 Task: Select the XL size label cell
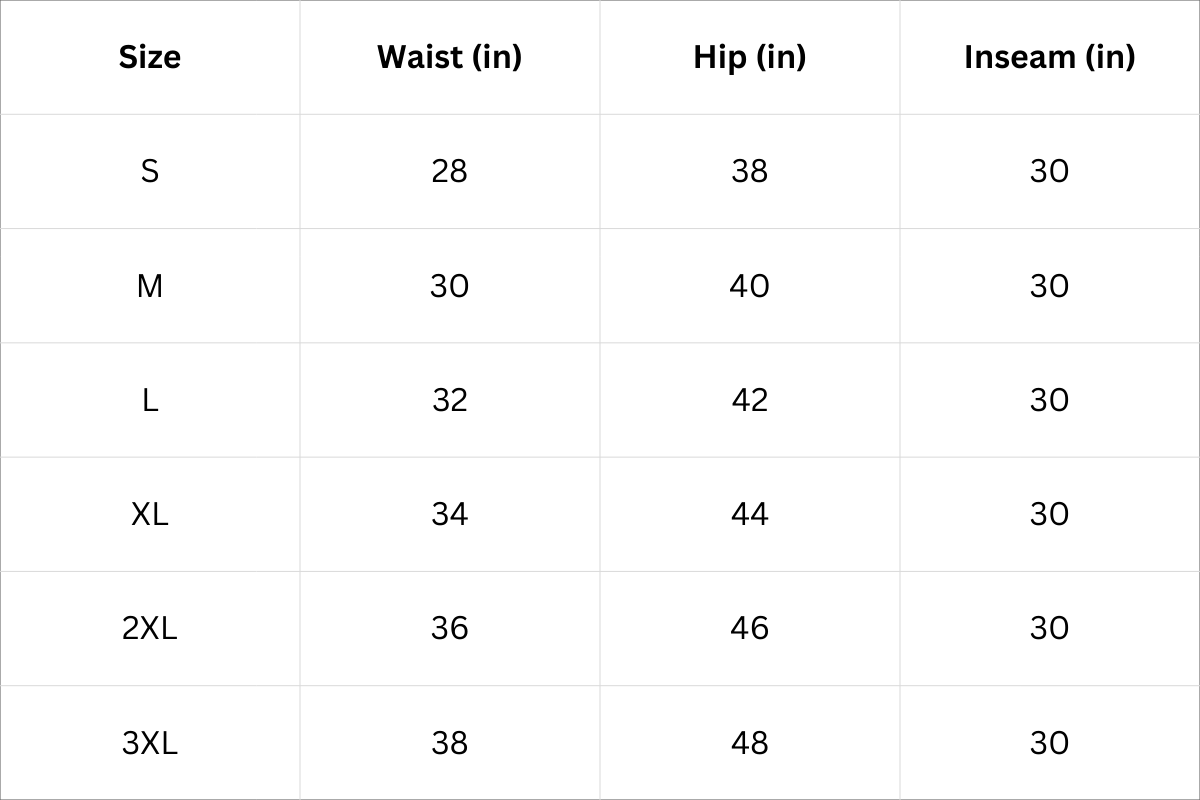[150, 514]
